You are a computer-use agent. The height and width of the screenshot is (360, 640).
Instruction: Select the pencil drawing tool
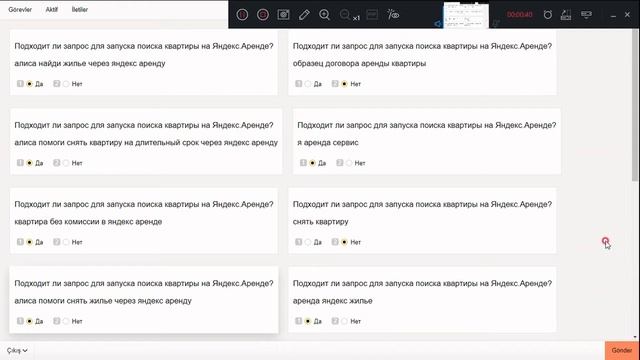[304, 15]
